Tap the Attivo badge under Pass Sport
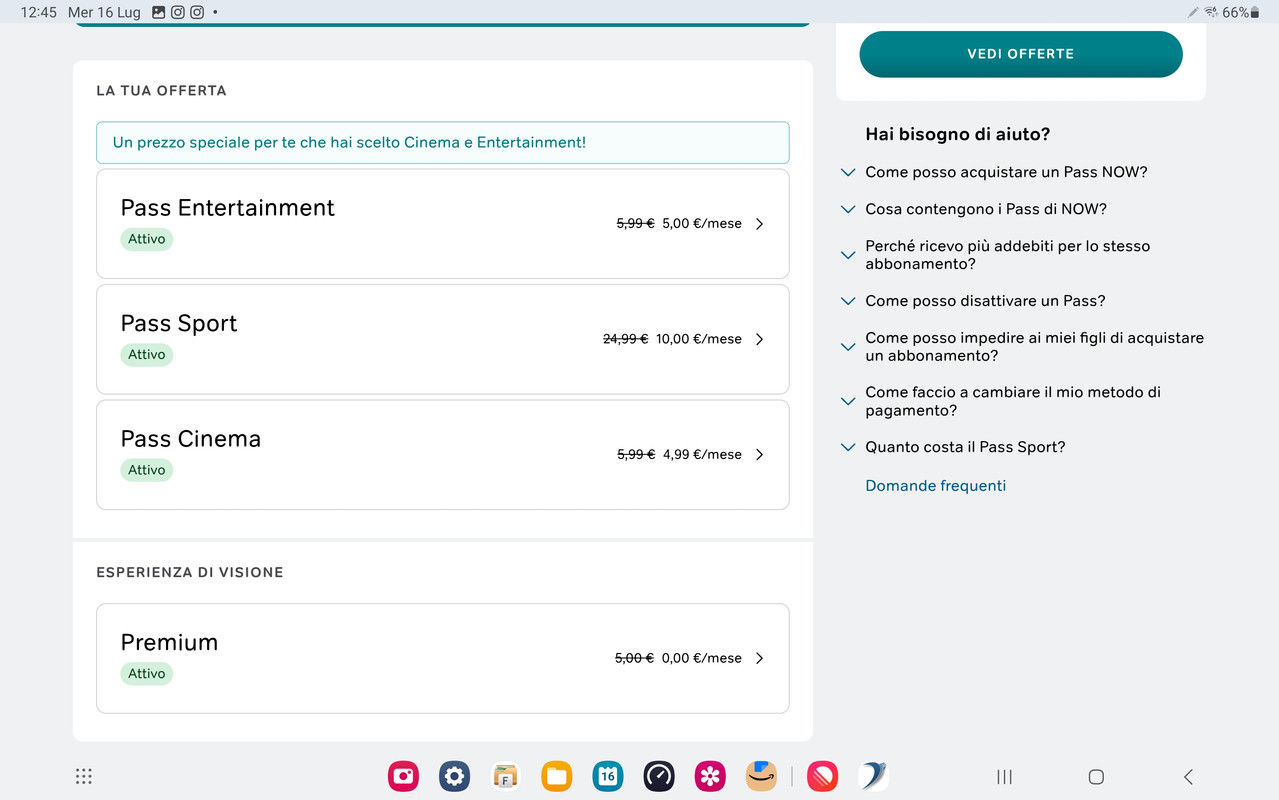1279x800 pixels. coord(146,354)
